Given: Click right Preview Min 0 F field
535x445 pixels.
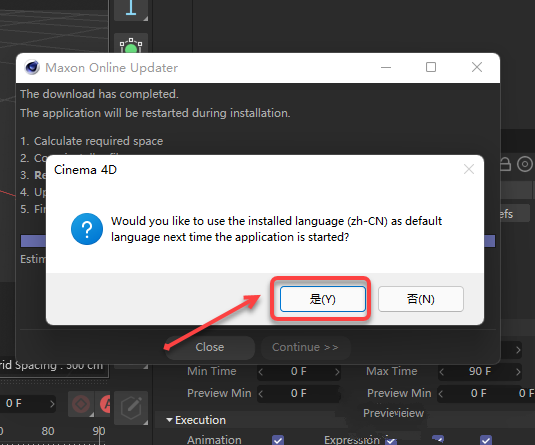Looking at the screenshot, I should point(479,393).
